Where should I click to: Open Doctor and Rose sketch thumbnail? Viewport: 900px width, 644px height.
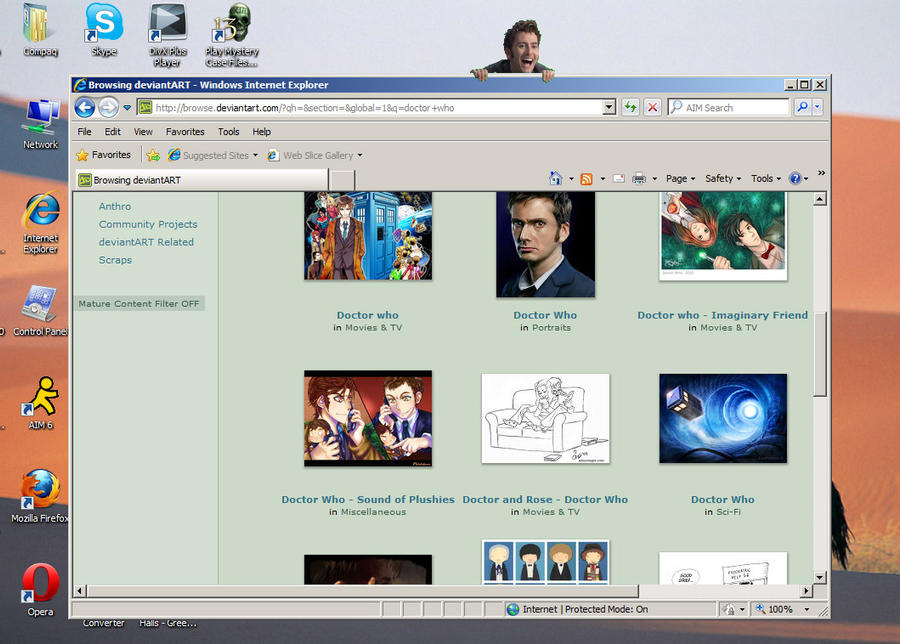[x=545, y=418]
